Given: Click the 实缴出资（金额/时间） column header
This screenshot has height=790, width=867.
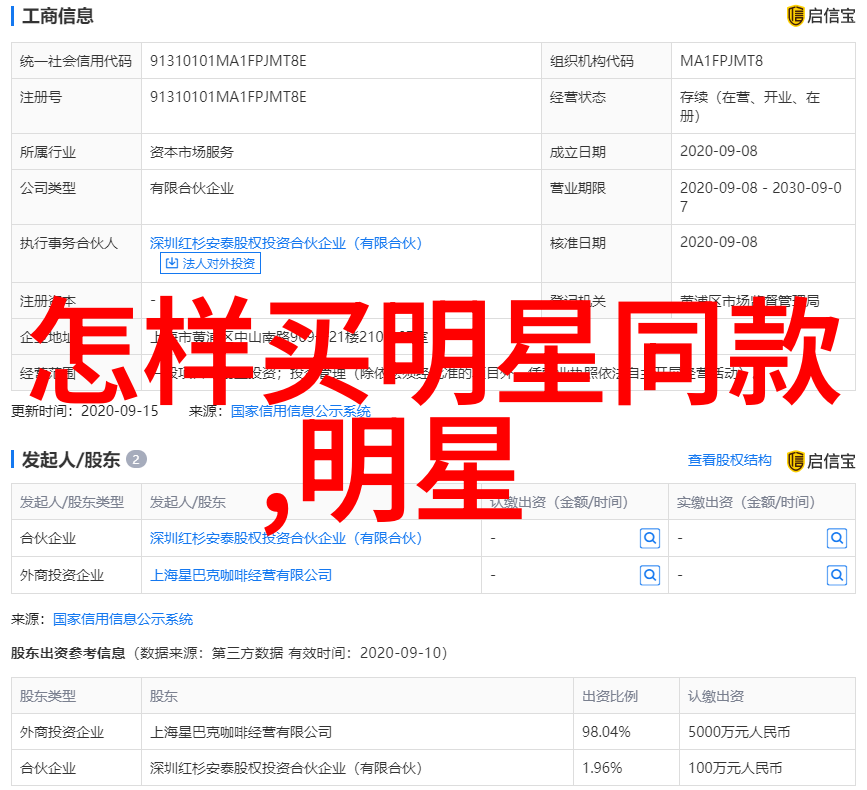Looking at the screenshot, I should 746,502.
